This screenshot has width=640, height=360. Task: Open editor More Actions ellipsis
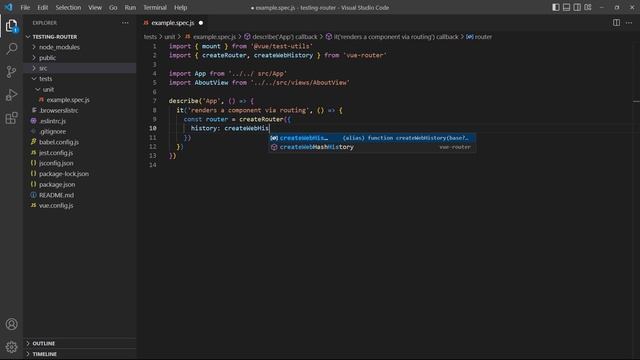click(x=629, y=23)
